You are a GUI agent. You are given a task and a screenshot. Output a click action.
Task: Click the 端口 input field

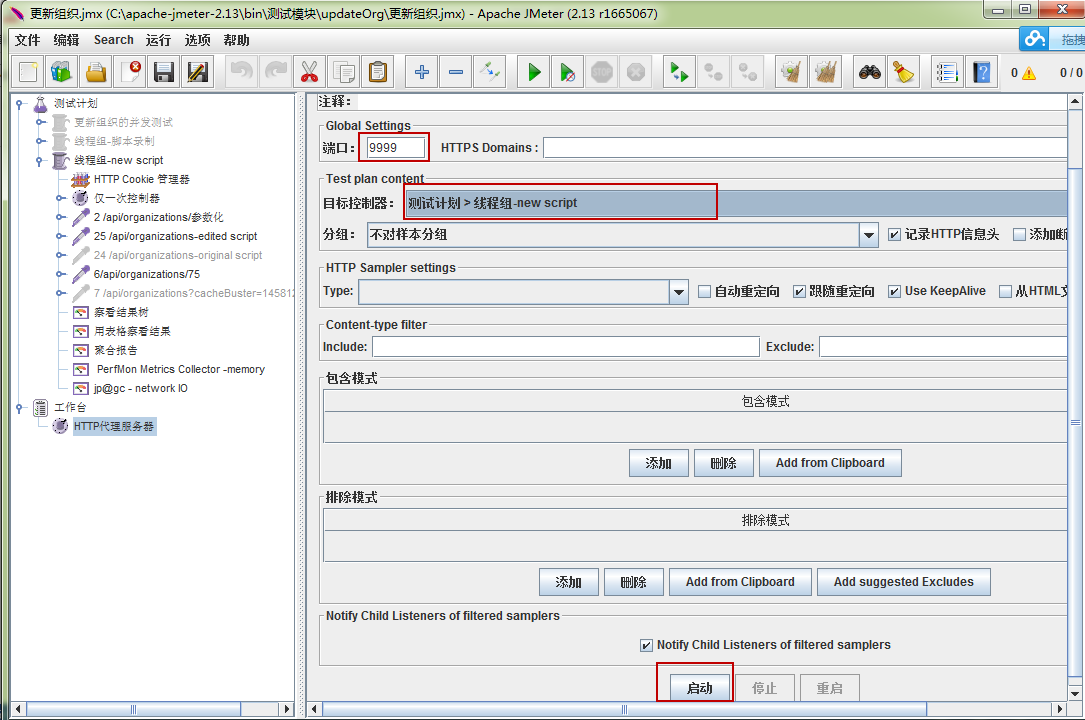coord(396,148)
